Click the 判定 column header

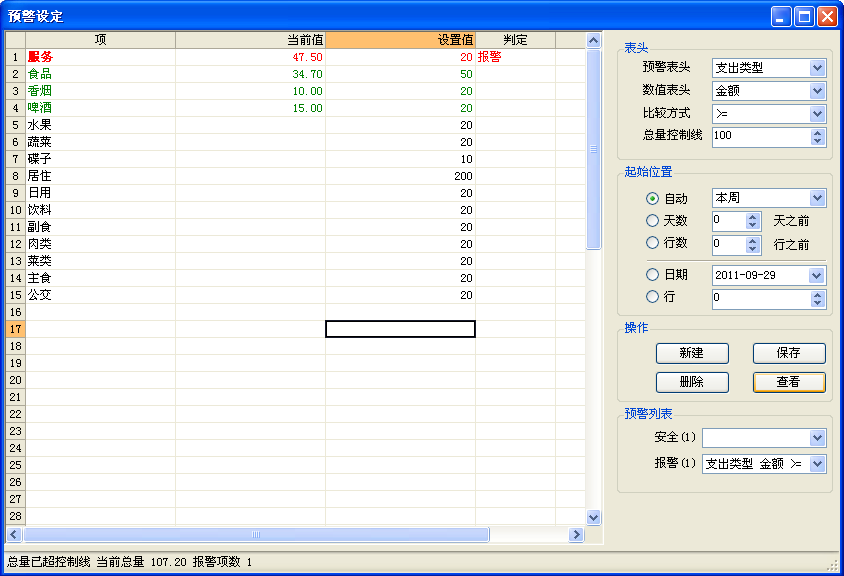click(x=516, y=40)
